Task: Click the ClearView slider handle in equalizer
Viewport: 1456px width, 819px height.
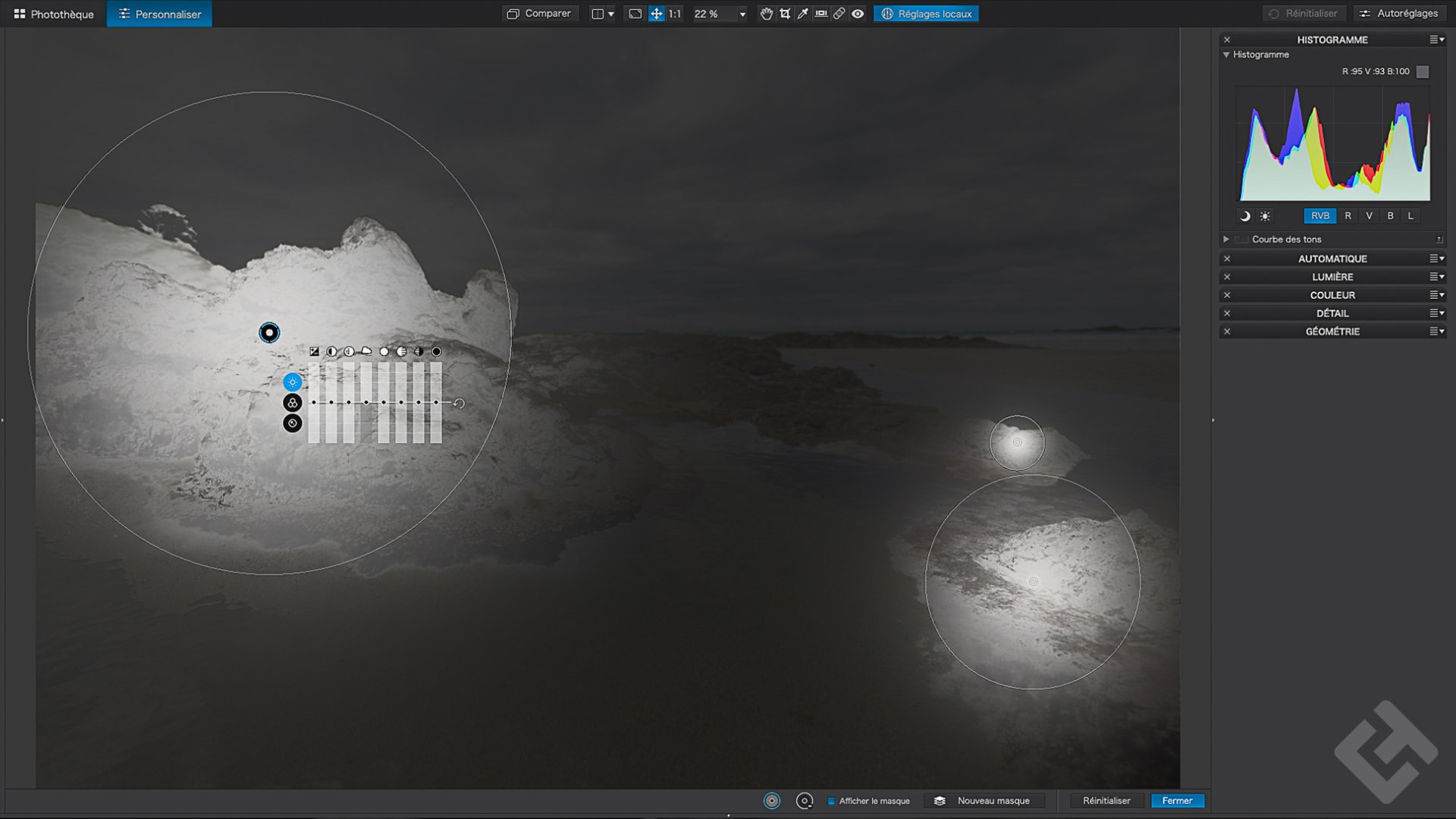Action: click(366, 403)
